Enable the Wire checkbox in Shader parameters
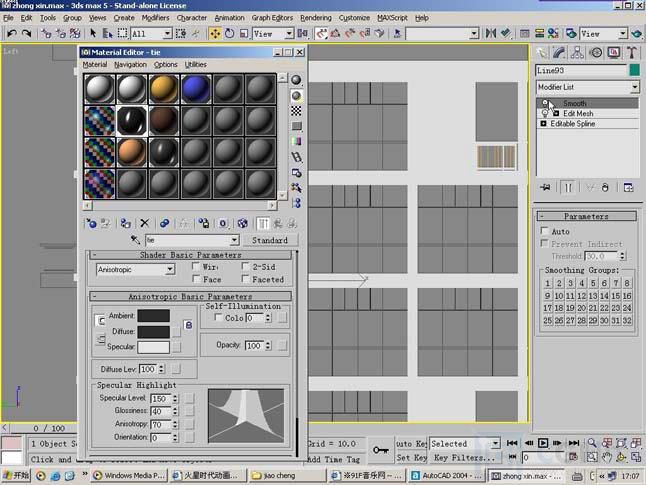The width and height of the screenshot is (646, 485). (x=197, y=267)
